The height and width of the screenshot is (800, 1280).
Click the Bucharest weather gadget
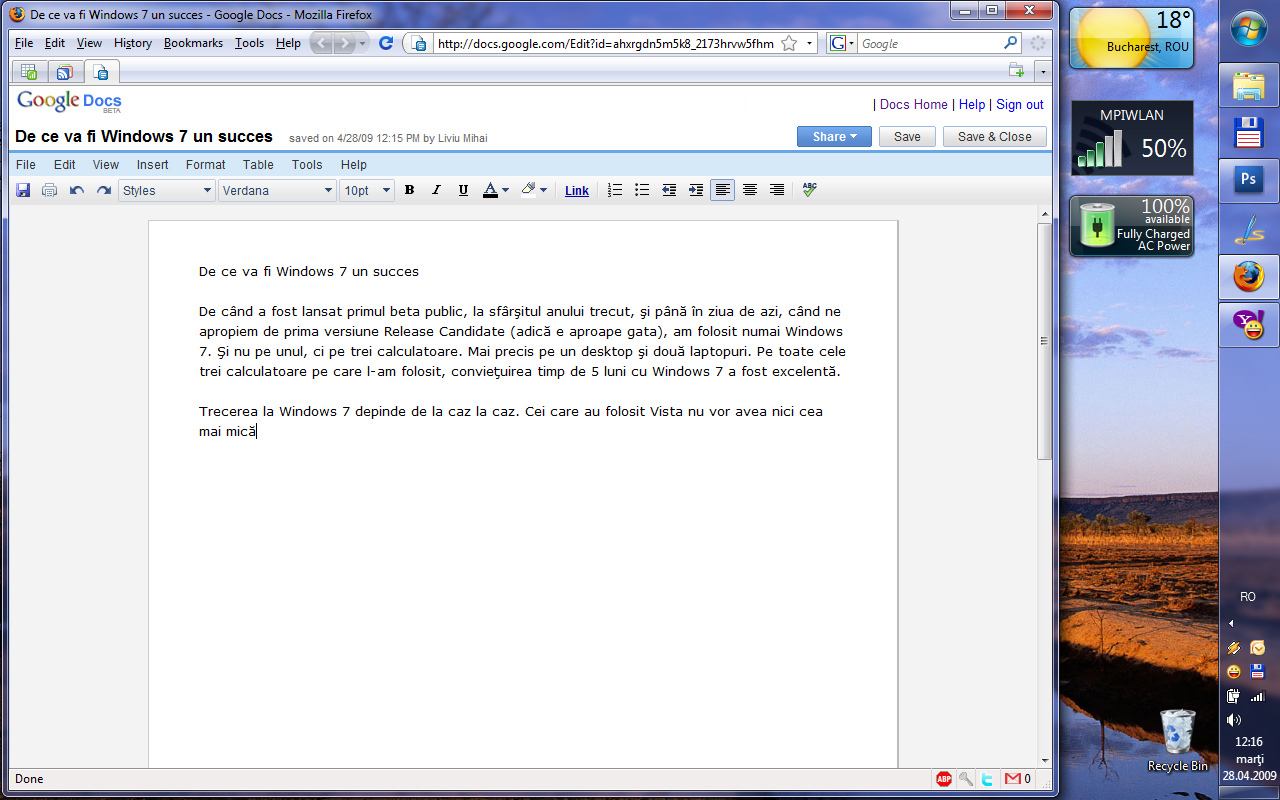tap(1131, 38)
